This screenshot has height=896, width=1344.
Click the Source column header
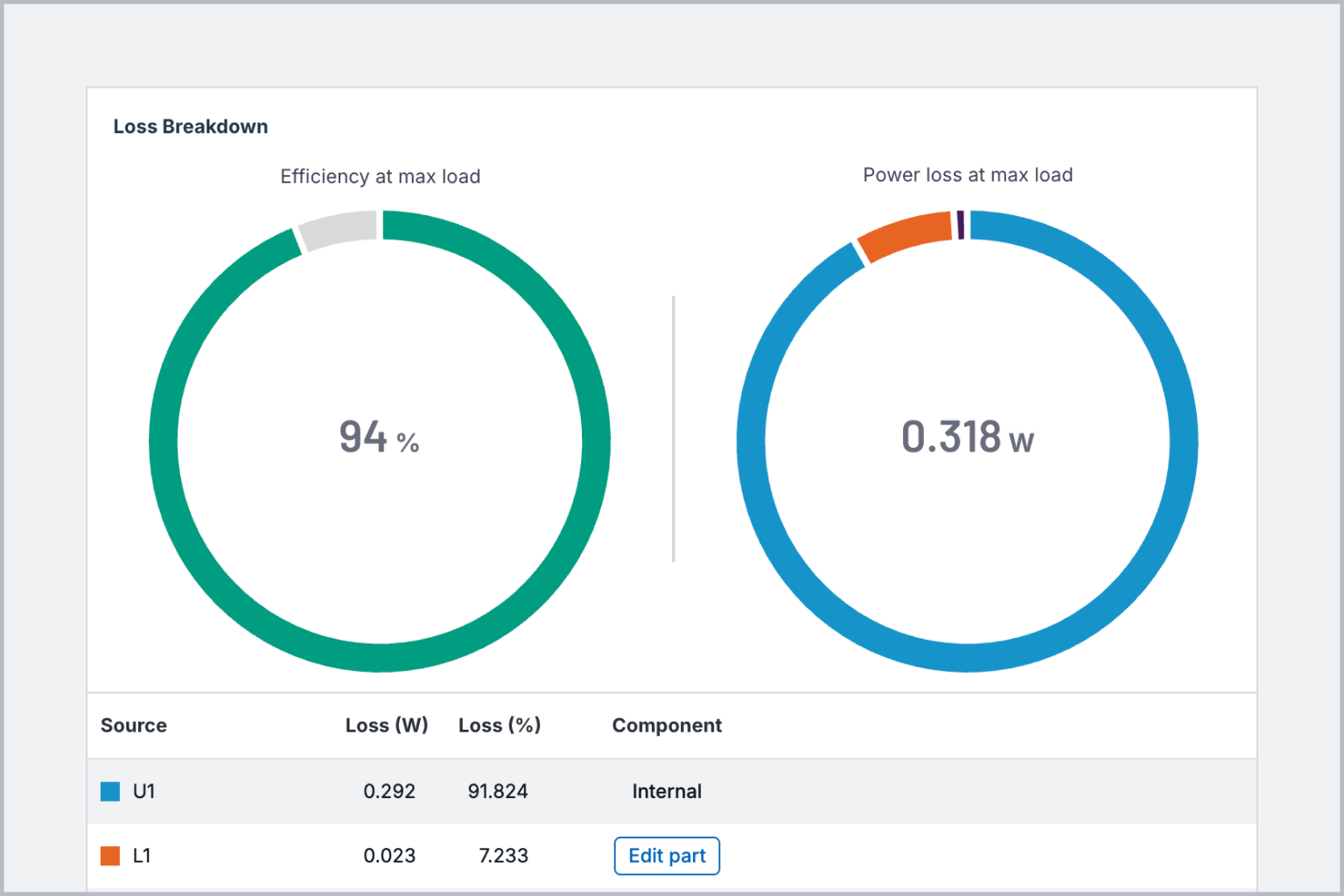click(x=133, y=725)
